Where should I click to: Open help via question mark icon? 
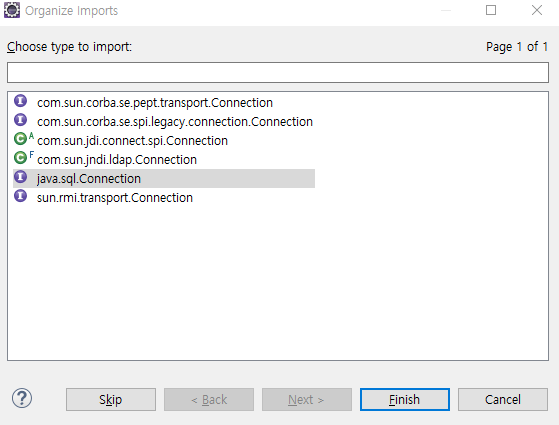22,399
